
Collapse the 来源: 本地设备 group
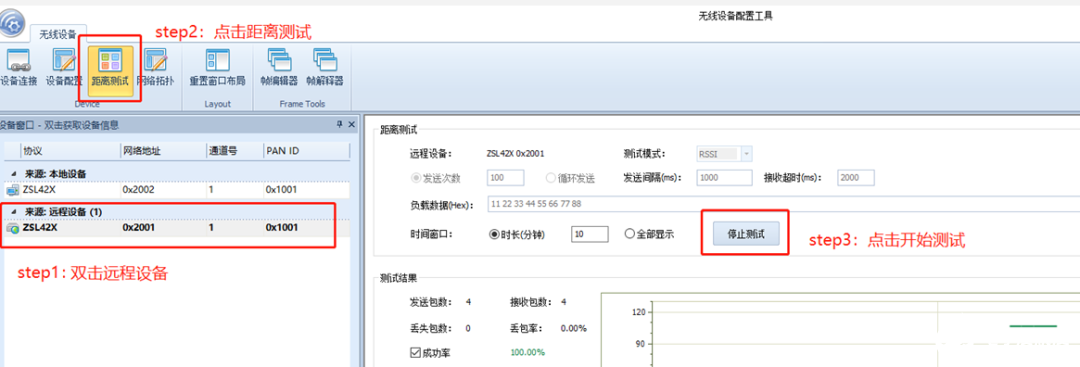(14, 174)
